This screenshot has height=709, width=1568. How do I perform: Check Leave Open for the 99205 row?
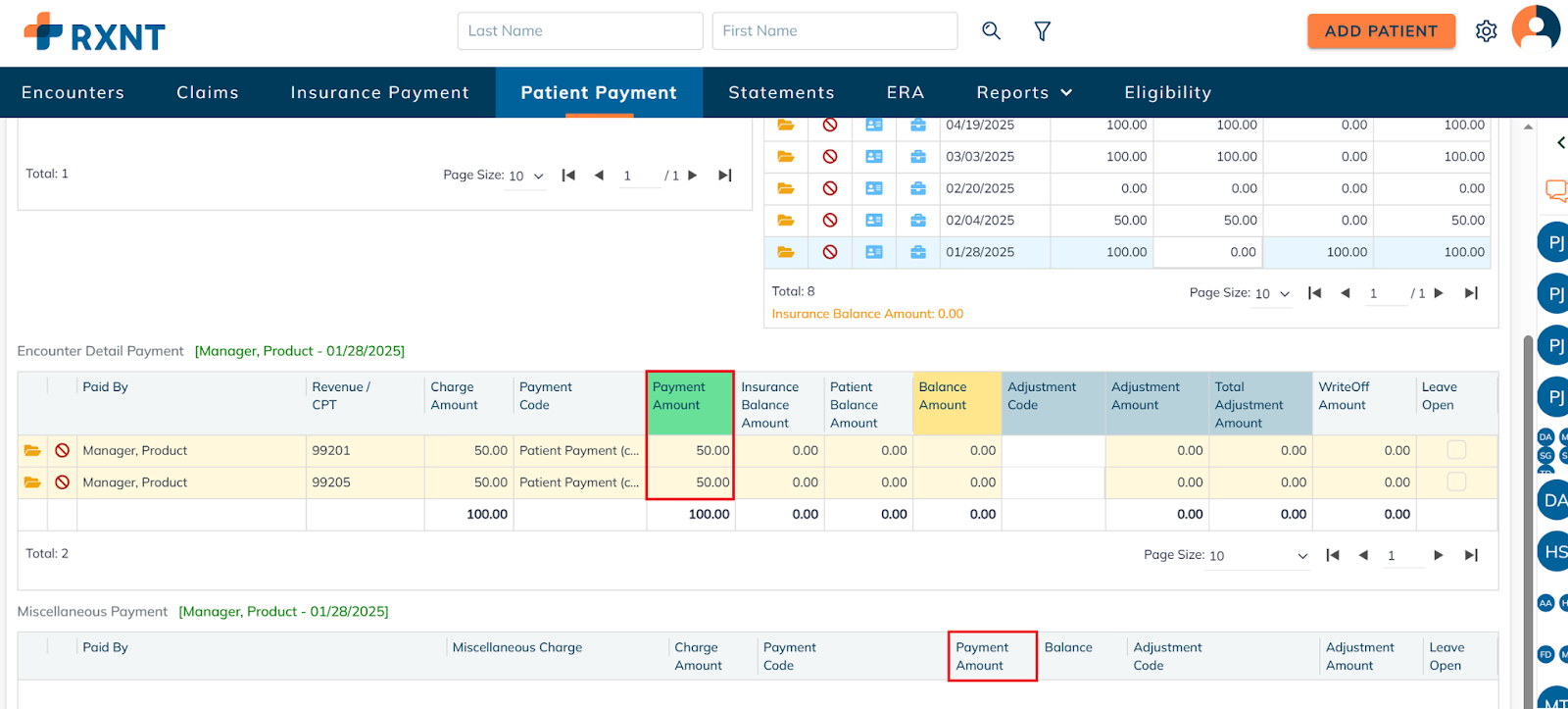click(x=1456, y=481)
